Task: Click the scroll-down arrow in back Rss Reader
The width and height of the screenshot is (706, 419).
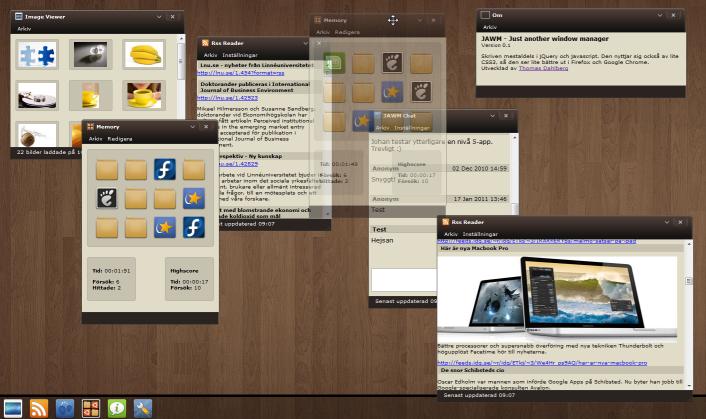Action: 327,214
